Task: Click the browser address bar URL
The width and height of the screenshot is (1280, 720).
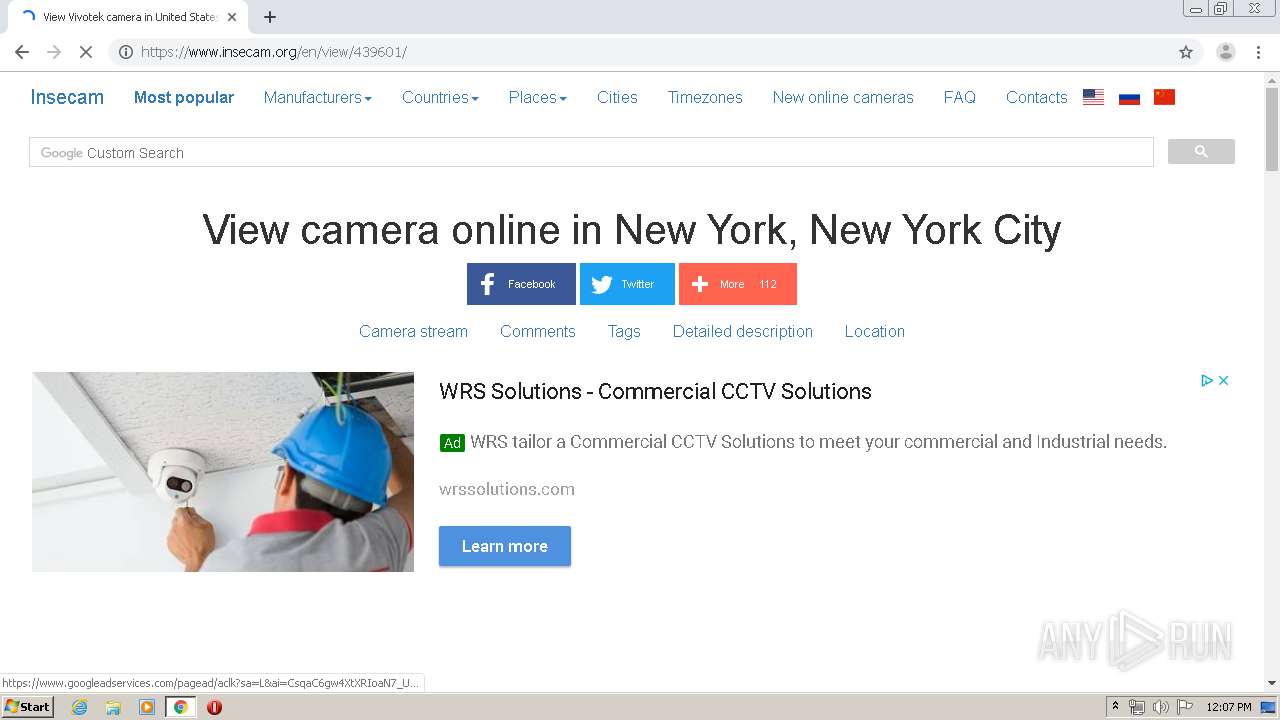Action: [274, 52]
